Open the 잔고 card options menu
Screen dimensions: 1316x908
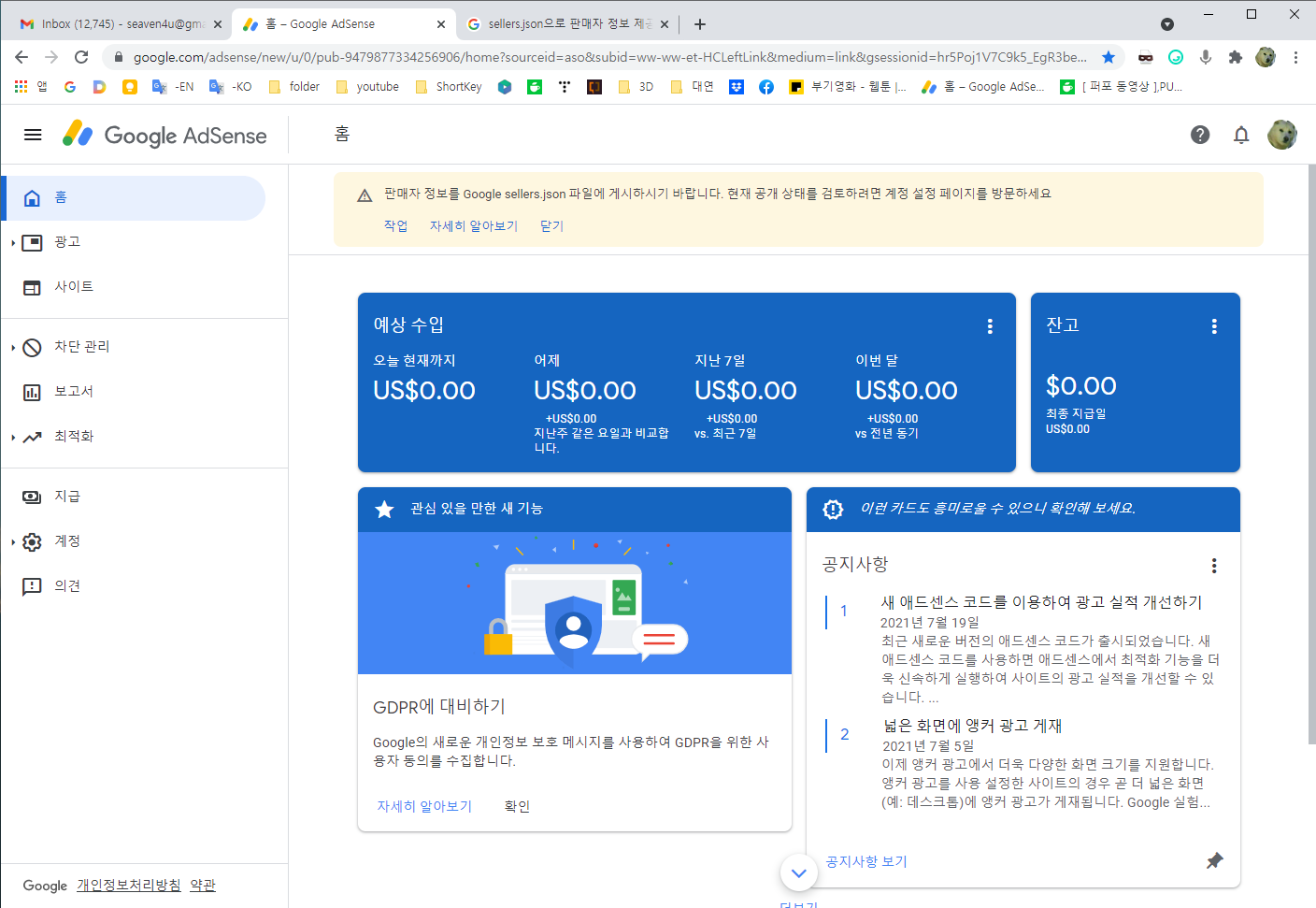[1214, 326]
